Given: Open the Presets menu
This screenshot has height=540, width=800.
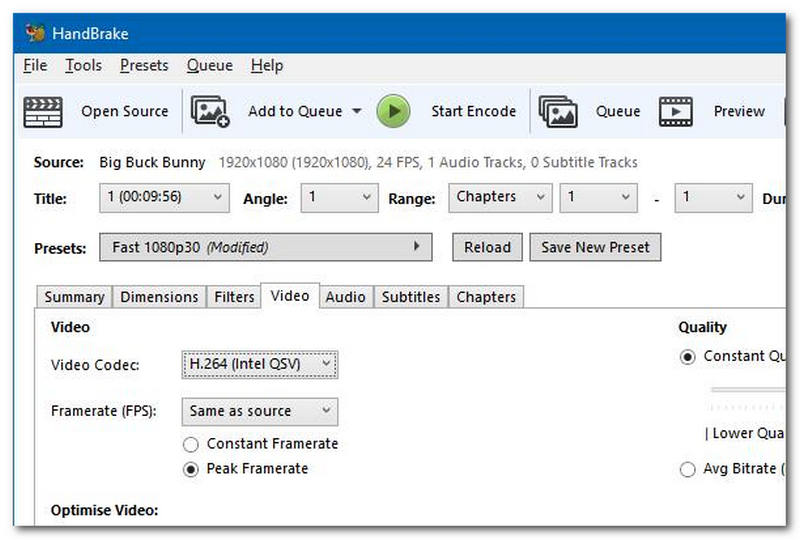Looking at the screenshot, I should 144,65.
